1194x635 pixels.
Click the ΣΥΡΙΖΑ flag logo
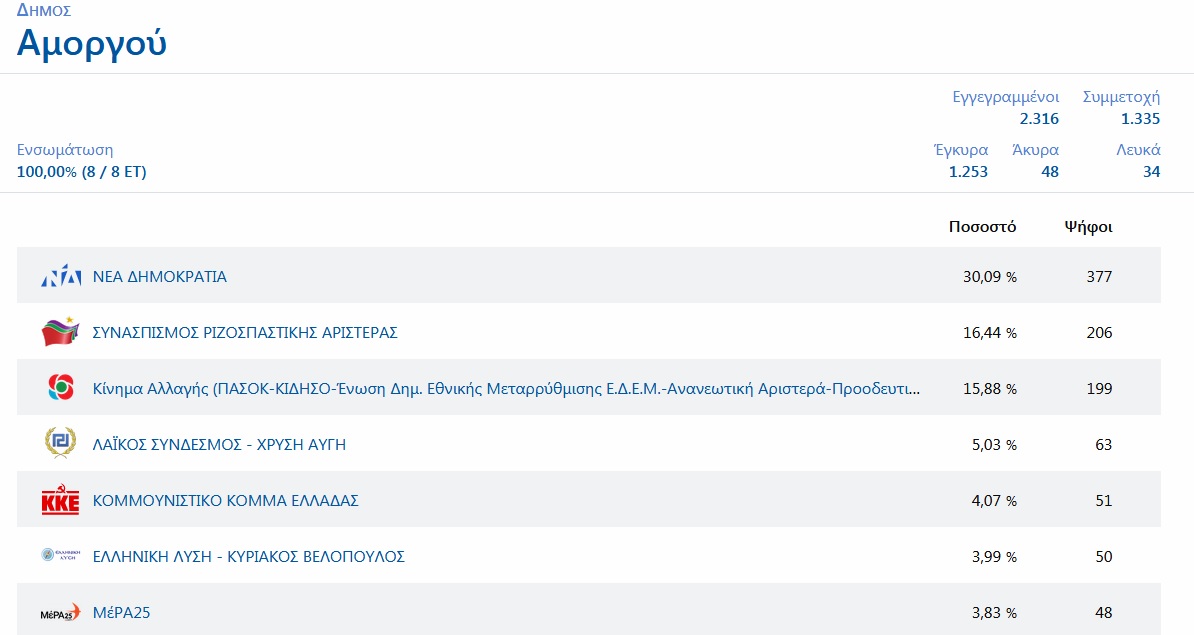[60, 332]
